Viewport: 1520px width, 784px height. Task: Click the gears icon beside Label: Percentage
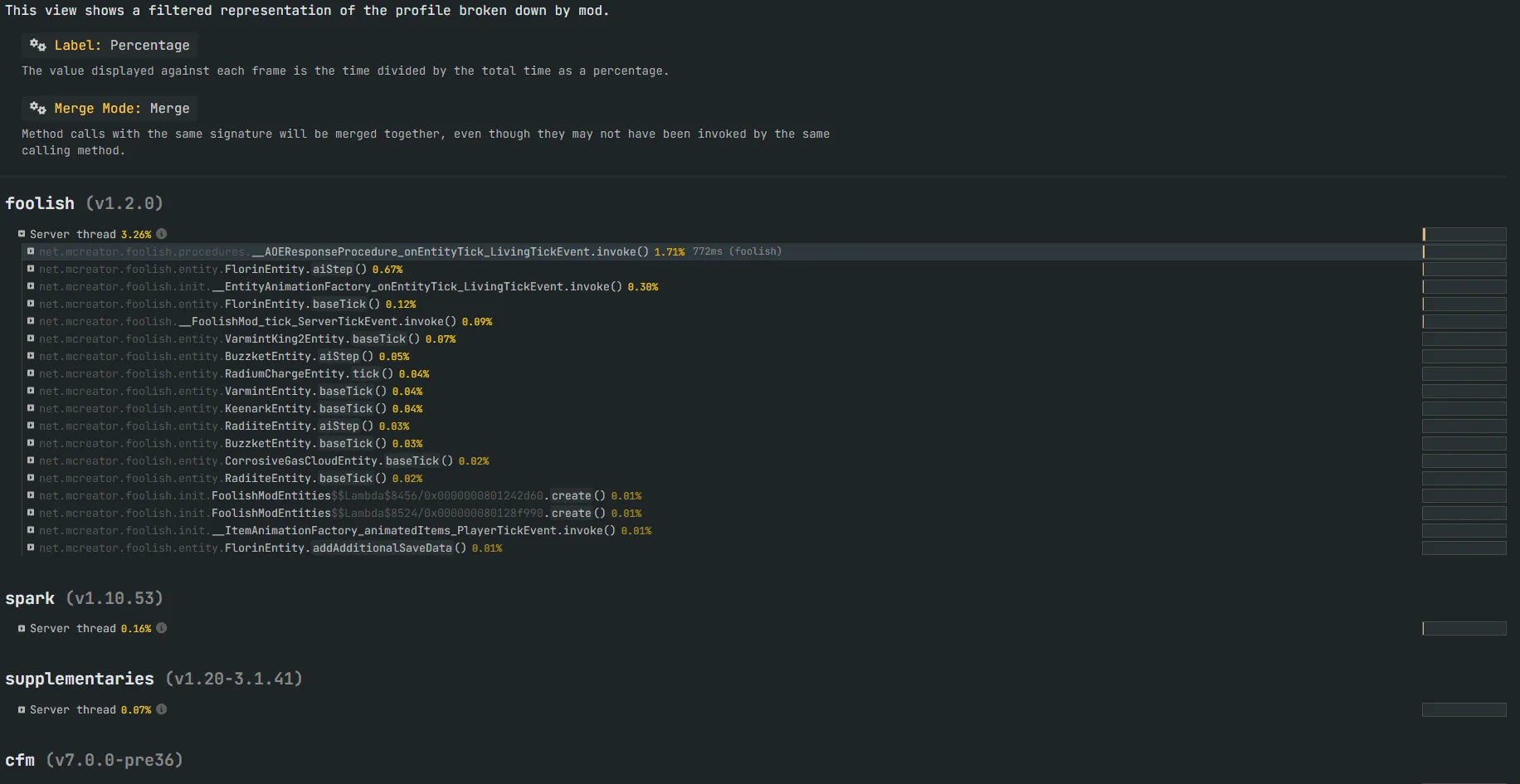click(x=37, y=45)
